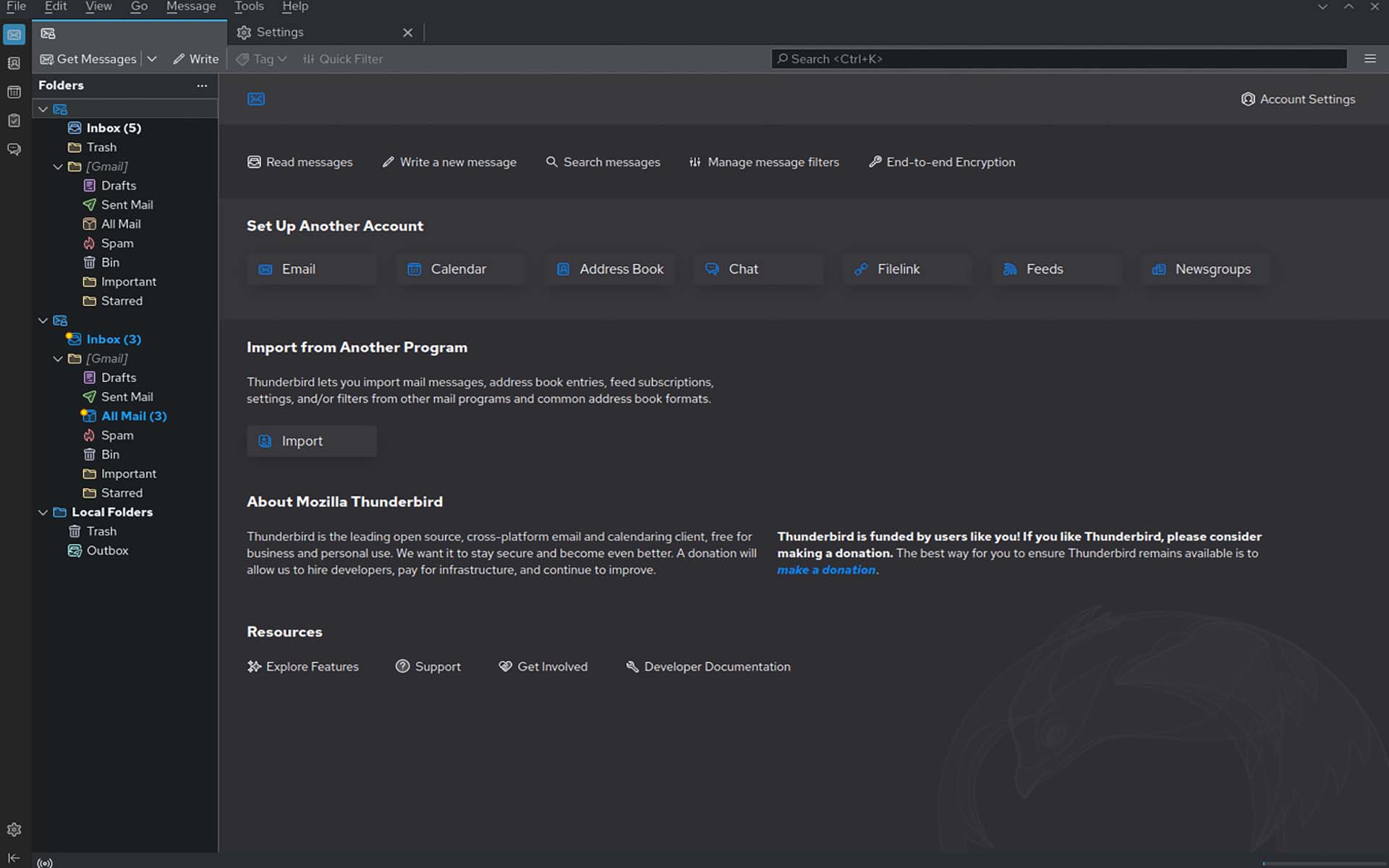The height and width of the screenshot is (868, 1389).
Task: Open the Message menu
Action: [191, 7]
